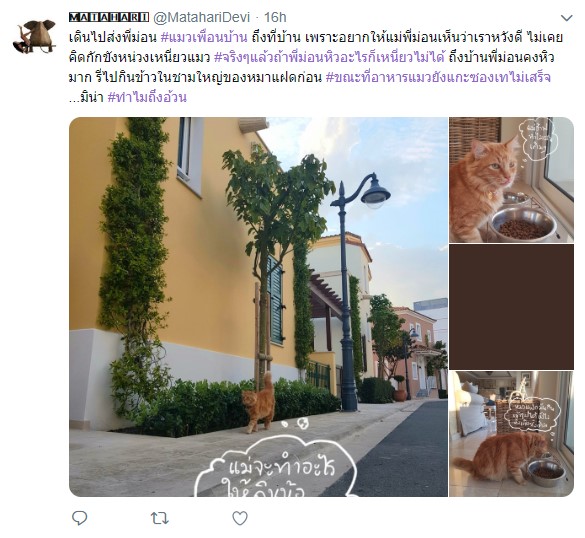The image size is (585, 538).
Task: Open the tweet options chevron menu
Action: (566, 18)
